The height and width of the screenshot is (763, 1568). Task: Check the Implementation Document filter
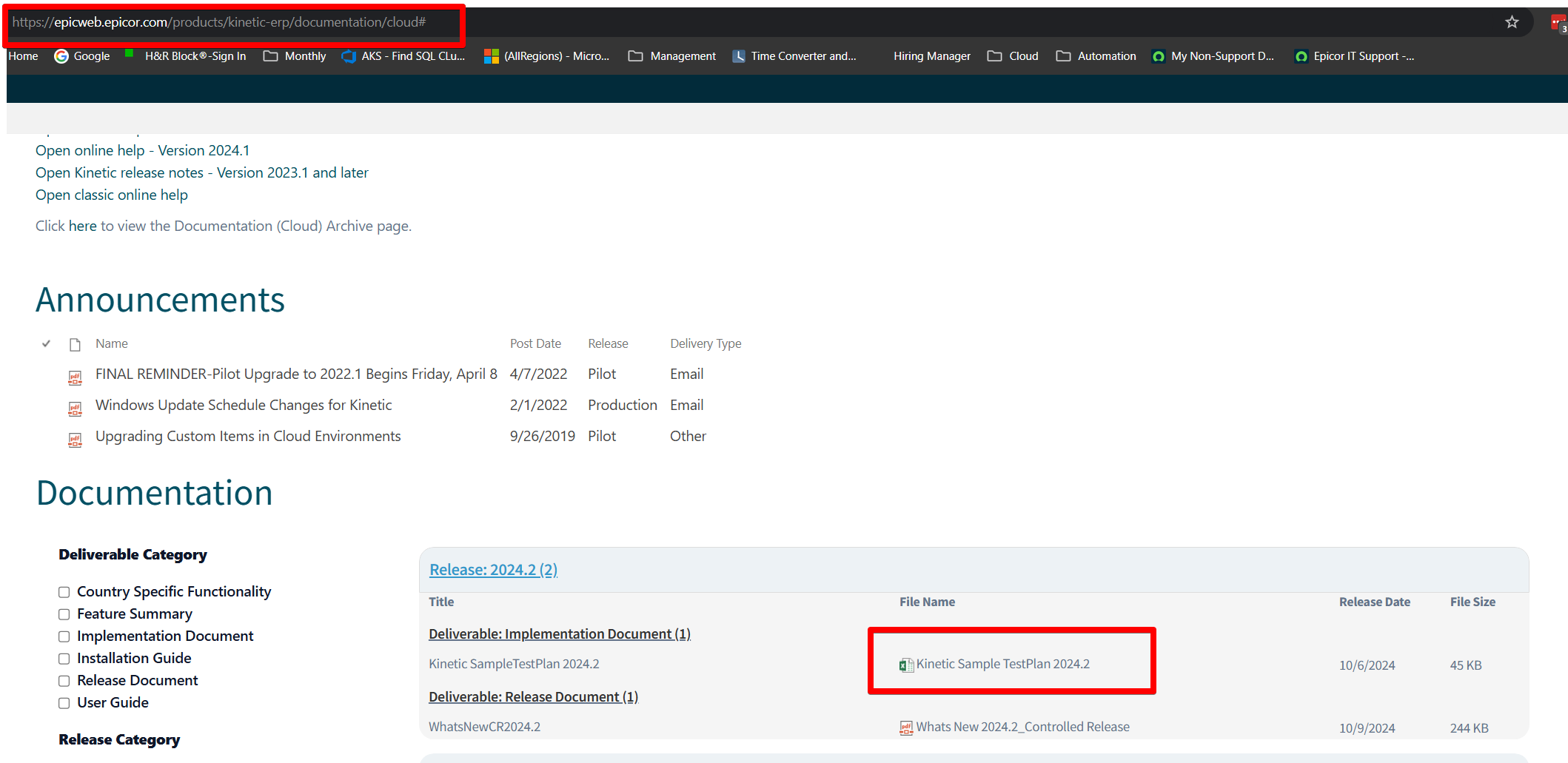coord(64,636)
